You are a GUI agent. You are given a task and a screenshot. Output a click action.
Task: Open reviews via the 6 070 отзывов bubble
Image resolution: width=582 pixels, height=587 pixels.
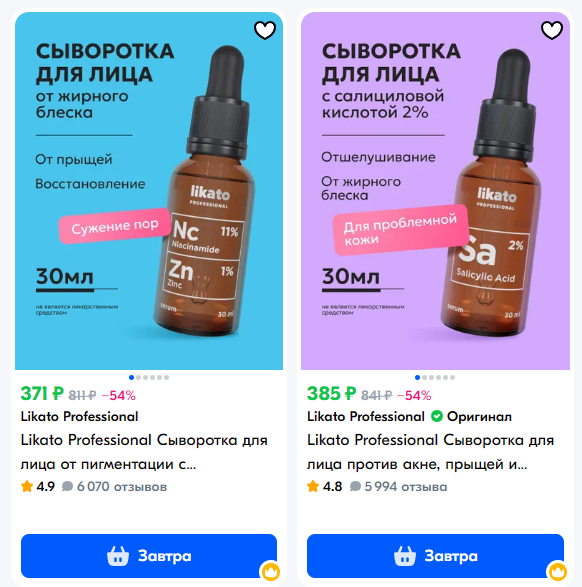[67, 486]
